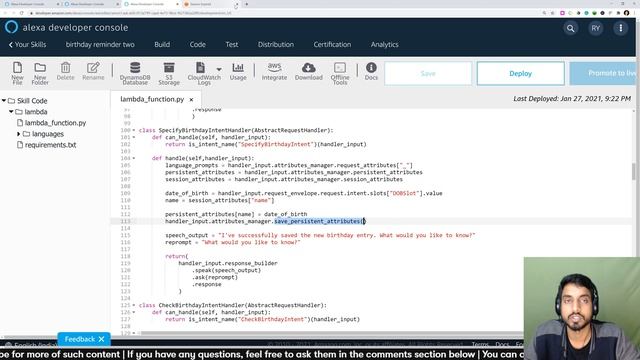
Task: Click the New File toolbar icon
Action: 17,73
